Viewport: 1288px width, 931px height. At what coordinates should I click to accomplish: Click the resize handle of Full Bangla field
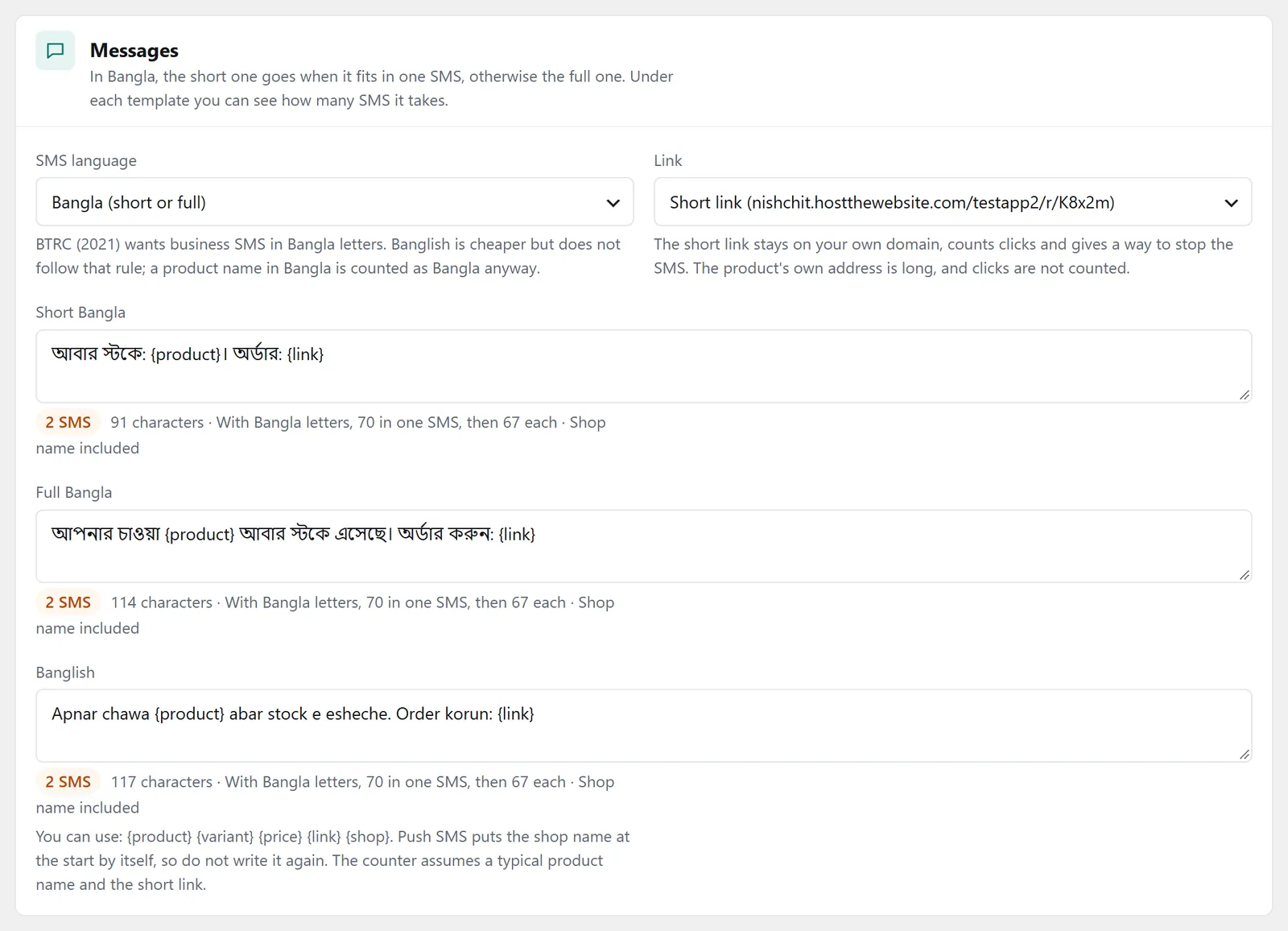pyautogui.click(x=1244, y=574)
